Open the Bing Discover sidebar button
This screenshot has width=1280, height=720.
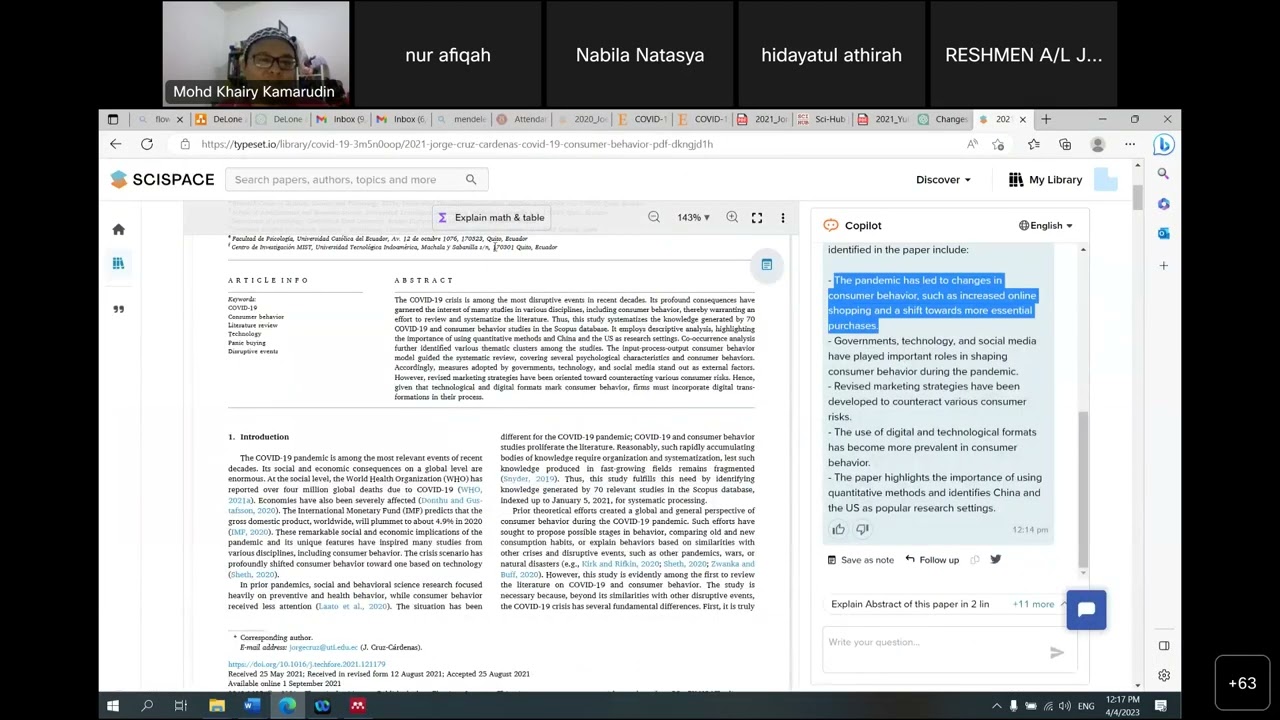click(1162, 145)
